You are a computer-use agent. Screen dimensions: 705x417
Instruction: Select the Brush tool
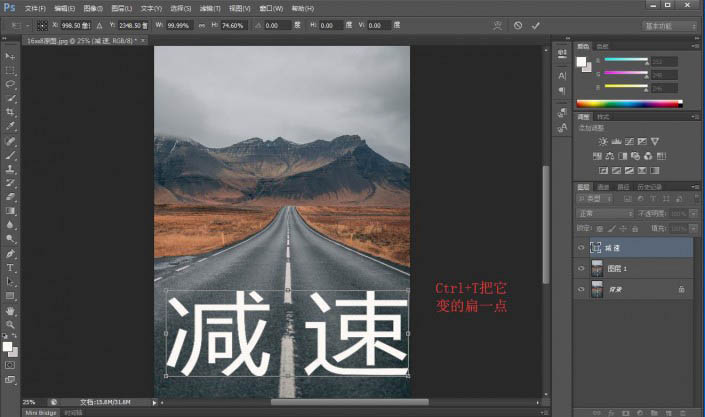point(10,156)
